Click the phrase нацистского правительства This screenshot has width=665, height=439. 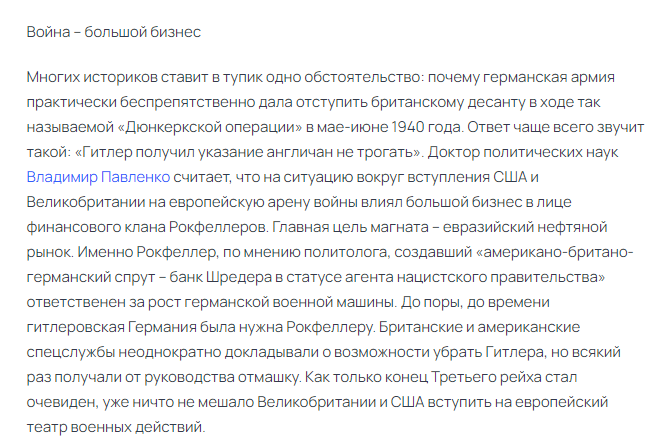tap(497, 277)
